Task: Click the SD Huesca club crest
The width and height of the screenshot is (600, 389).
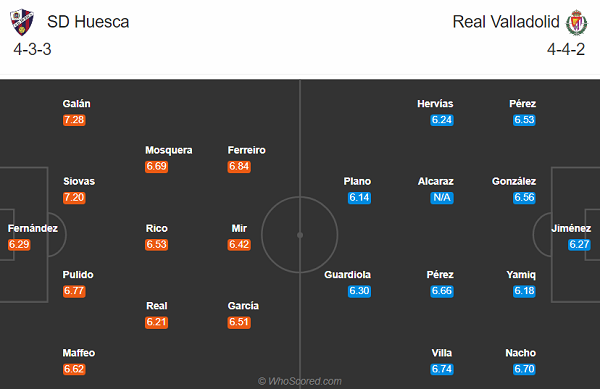Action: tap(22, 22)
